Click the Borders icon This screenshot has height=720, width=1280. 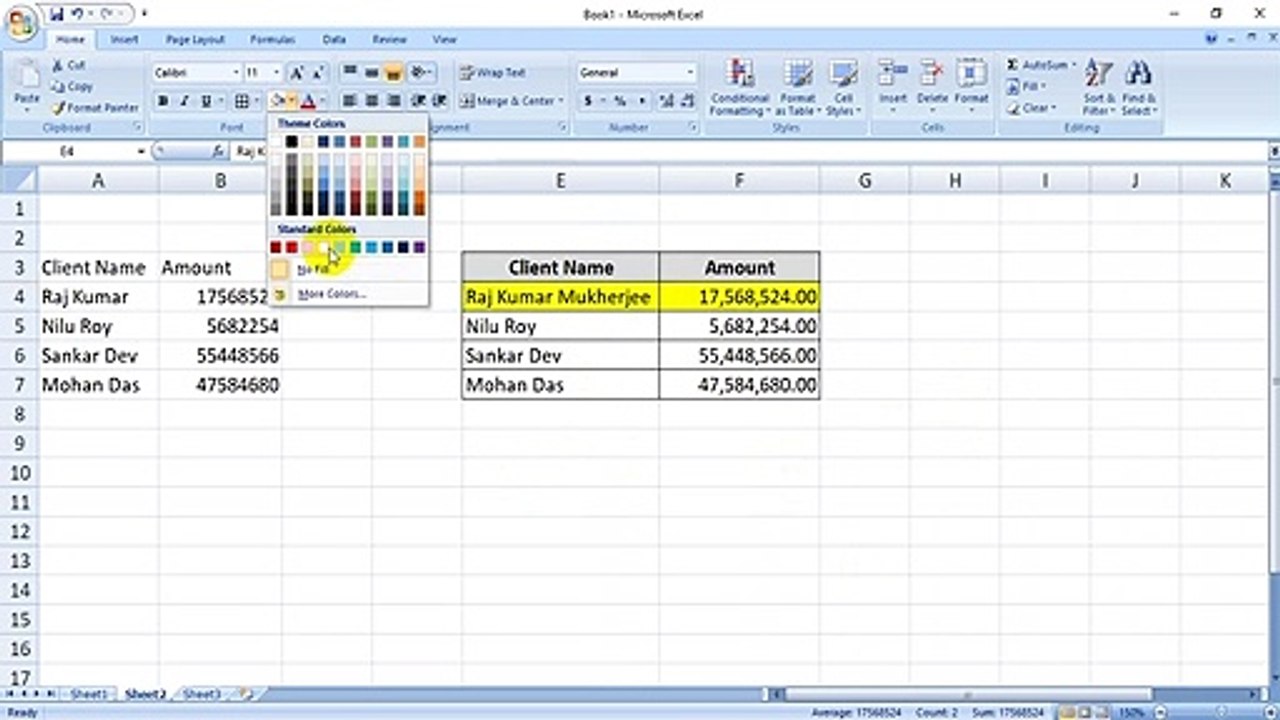coord(241,101)
